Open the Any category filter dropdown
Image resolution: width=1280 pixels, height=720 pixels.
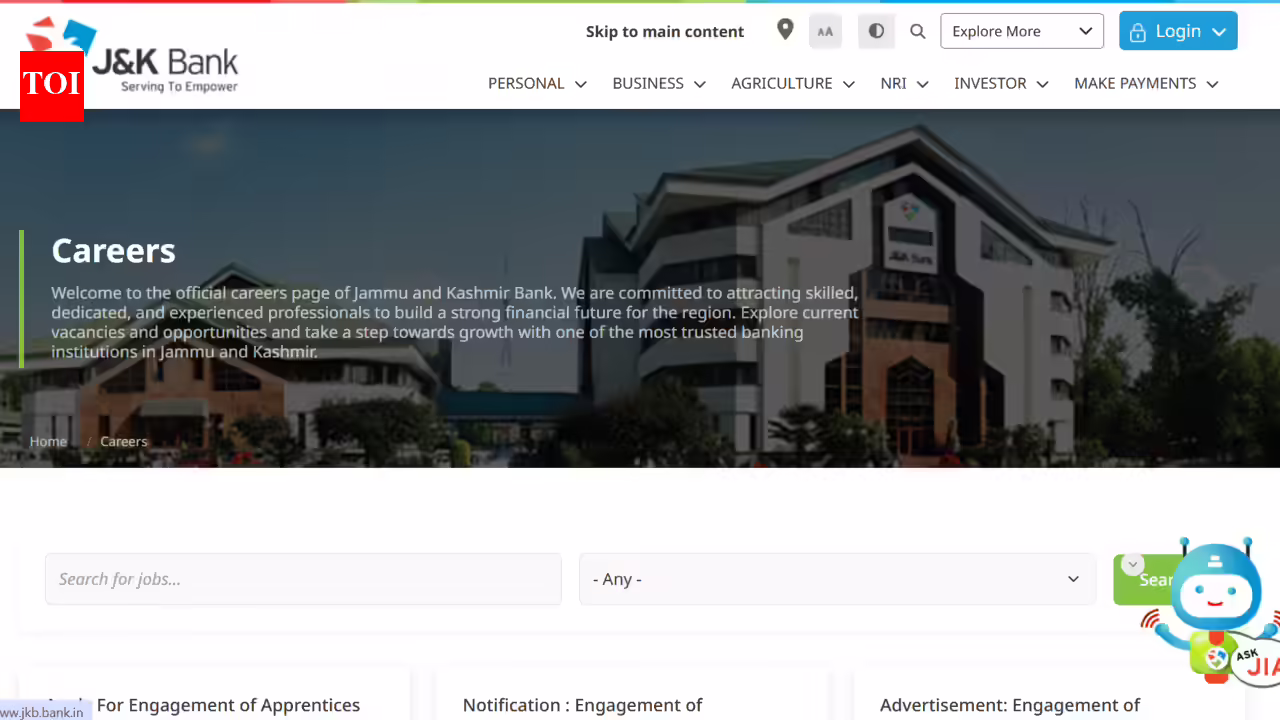tap(836, 579)
